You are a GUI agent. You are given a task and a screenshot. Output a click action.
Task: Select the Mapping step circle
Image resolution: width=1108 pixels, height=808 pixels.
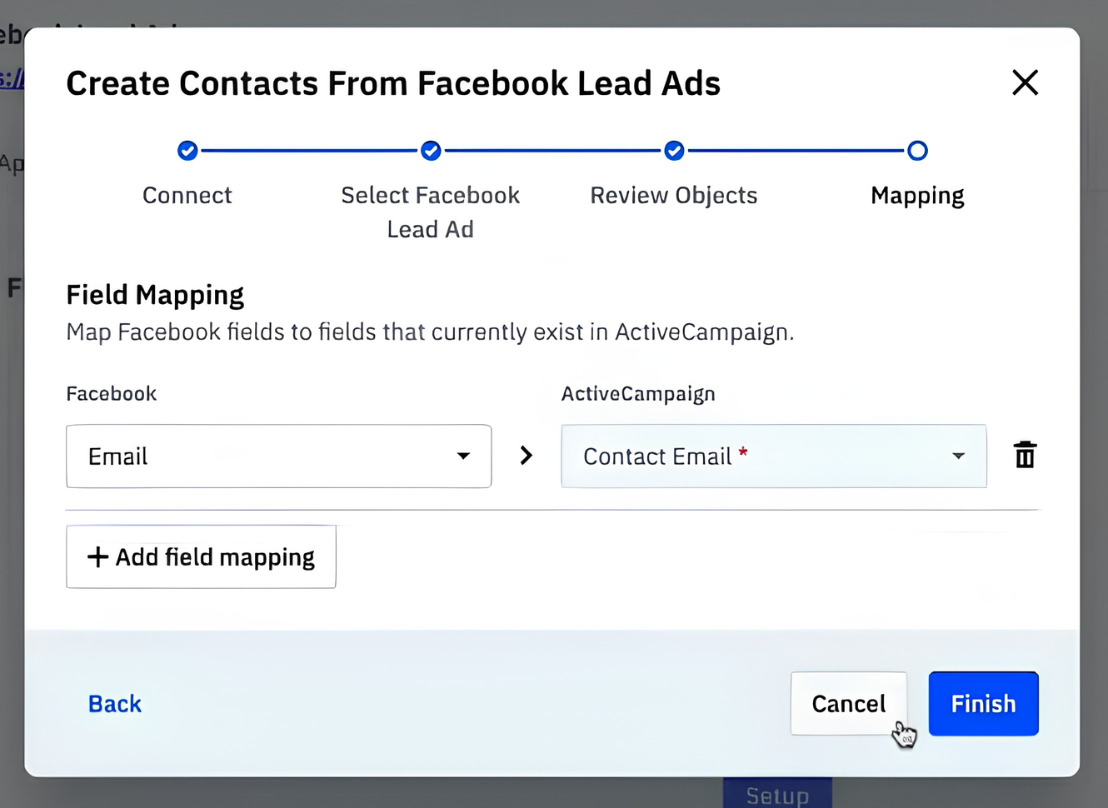tap(917, 151)
